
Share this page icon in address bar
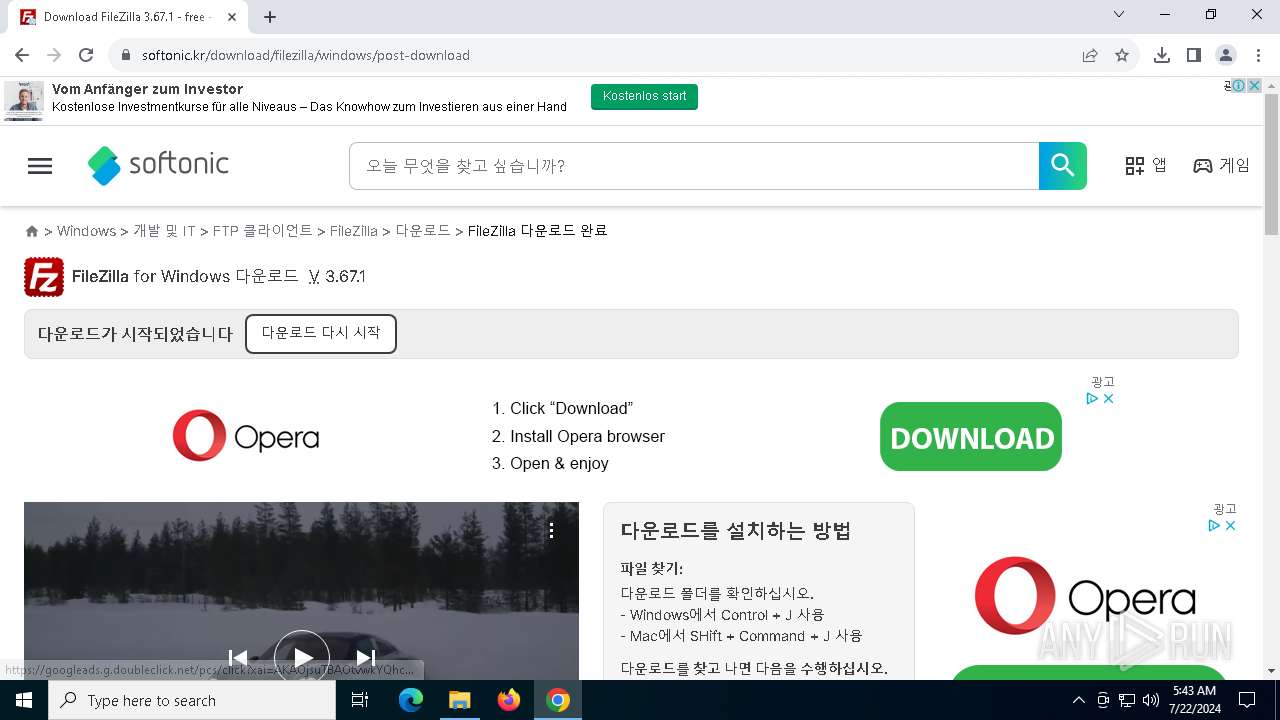tap(1090, 55)
